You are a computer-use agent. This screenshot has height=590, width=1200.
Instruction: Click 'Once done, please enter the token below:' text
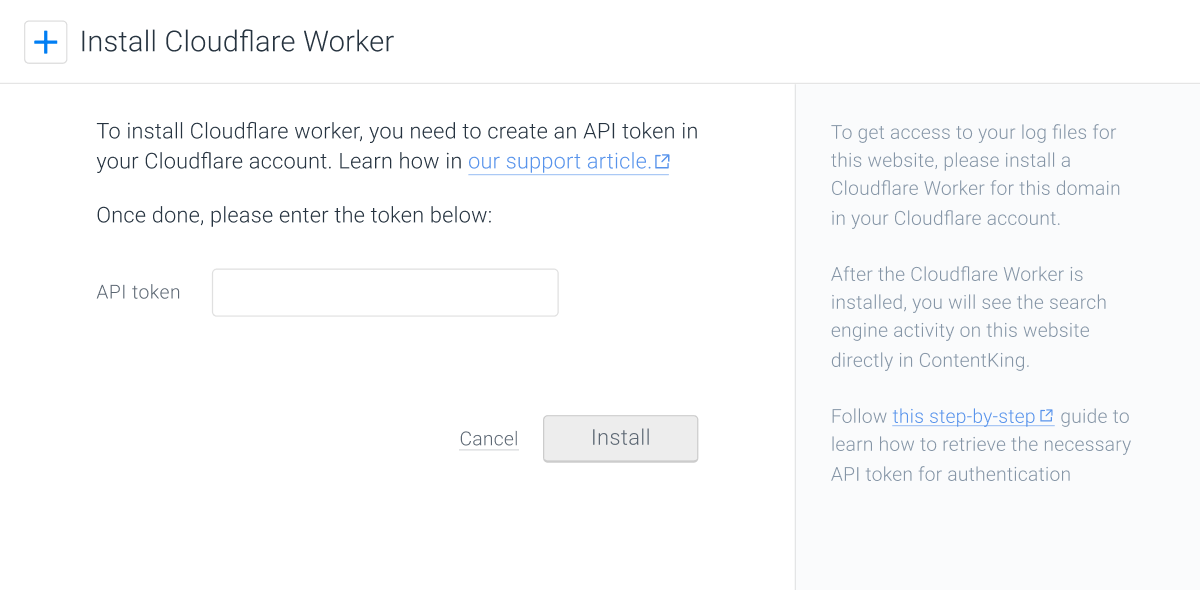point(294,215)
